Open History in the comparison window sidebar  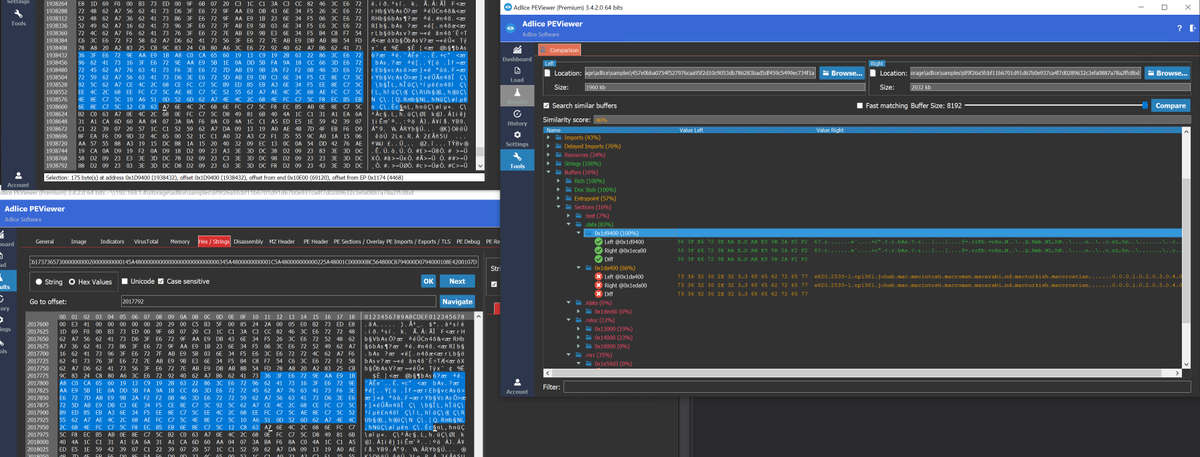click(516, 118)
